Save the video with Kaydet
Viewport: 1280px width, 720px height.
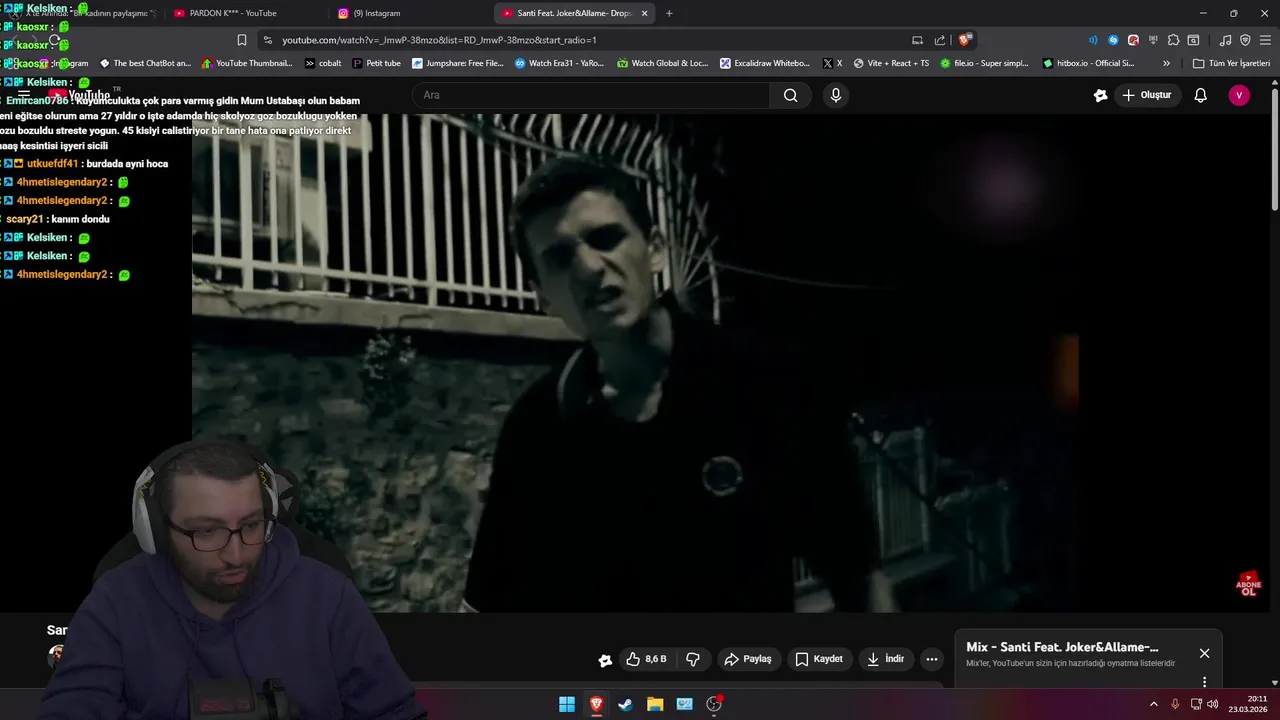pos(820,659)
